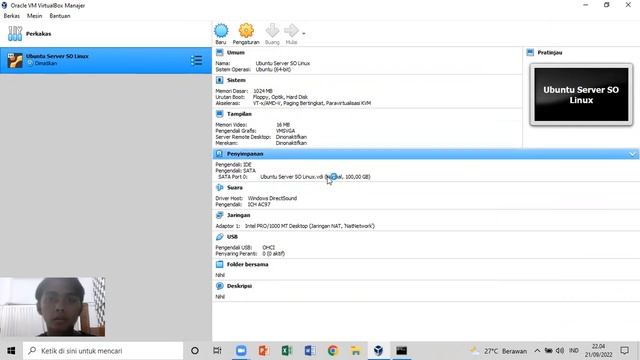Image resolution: width=640 pixels, height=360 pixels.
Task: Click the volume speaker tray icon
Action: (560, 351)
